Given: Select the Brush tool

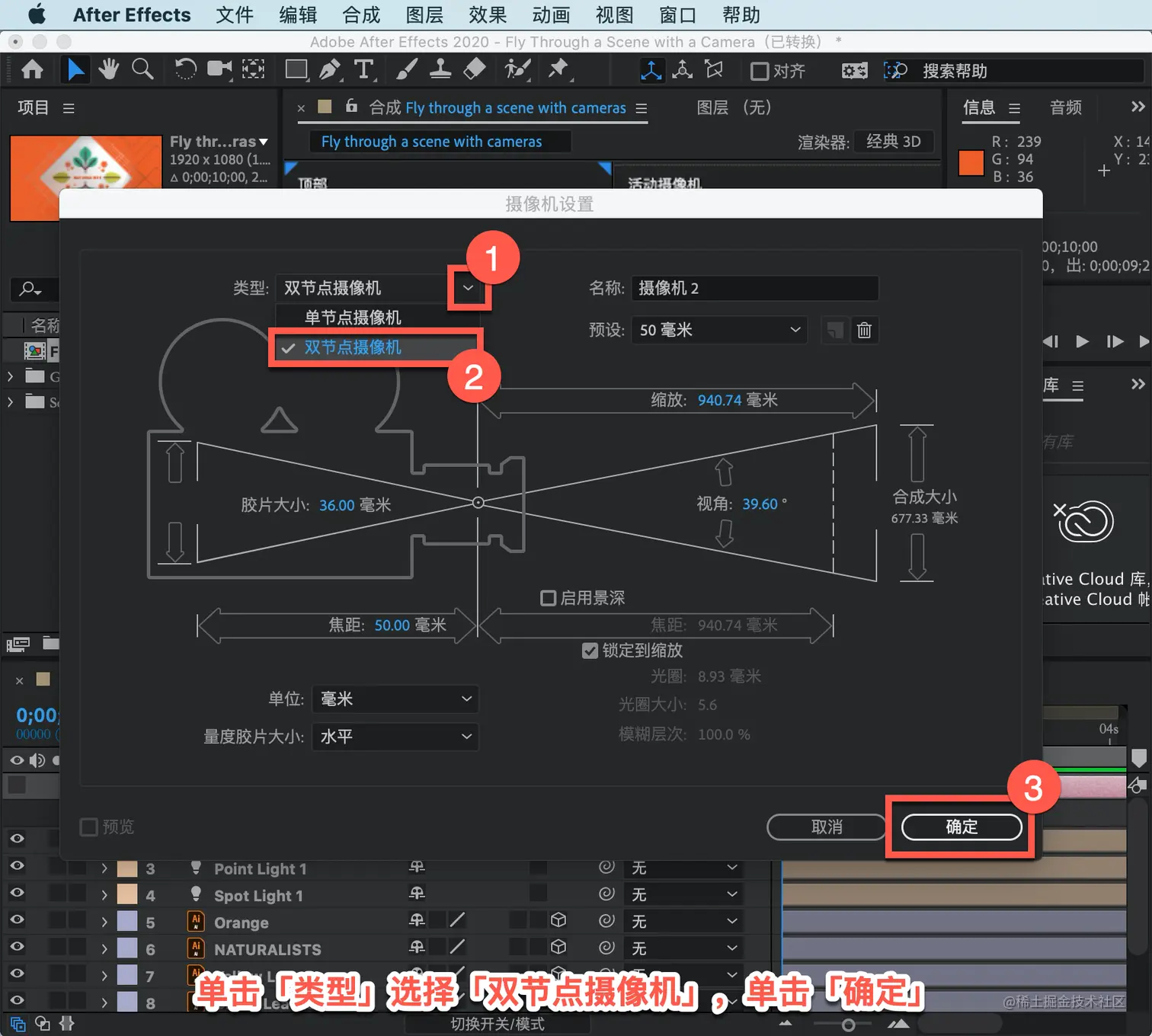Looking at the screenshot, I should [406, 69].
